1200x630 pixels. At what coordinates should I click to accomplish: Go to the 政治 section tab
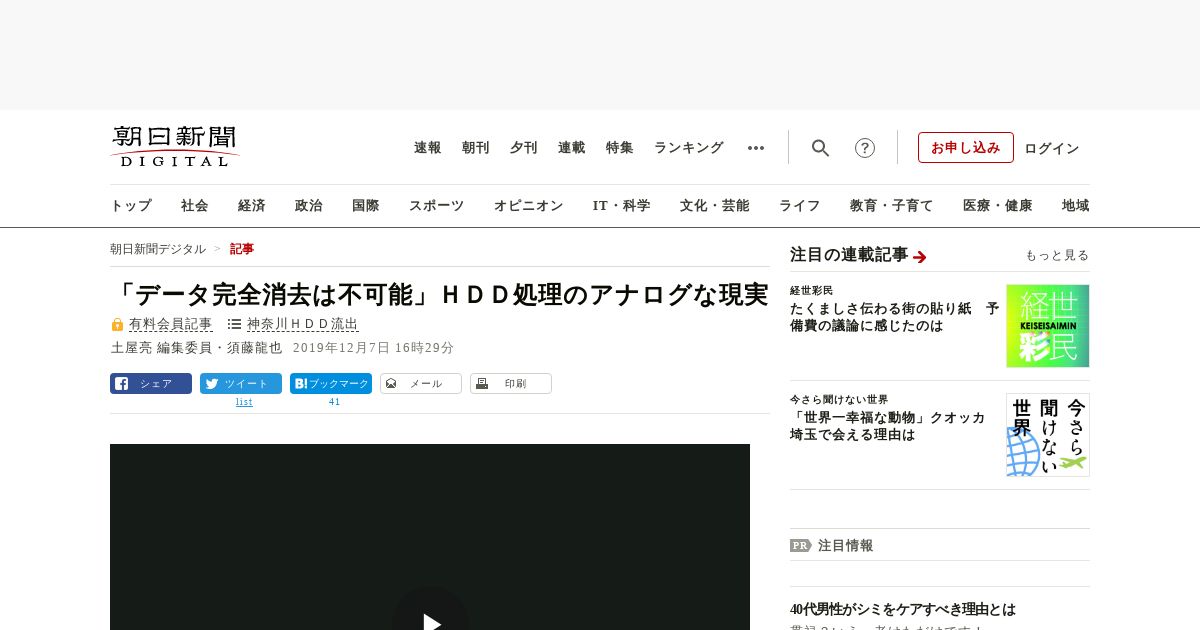(309, 206)
